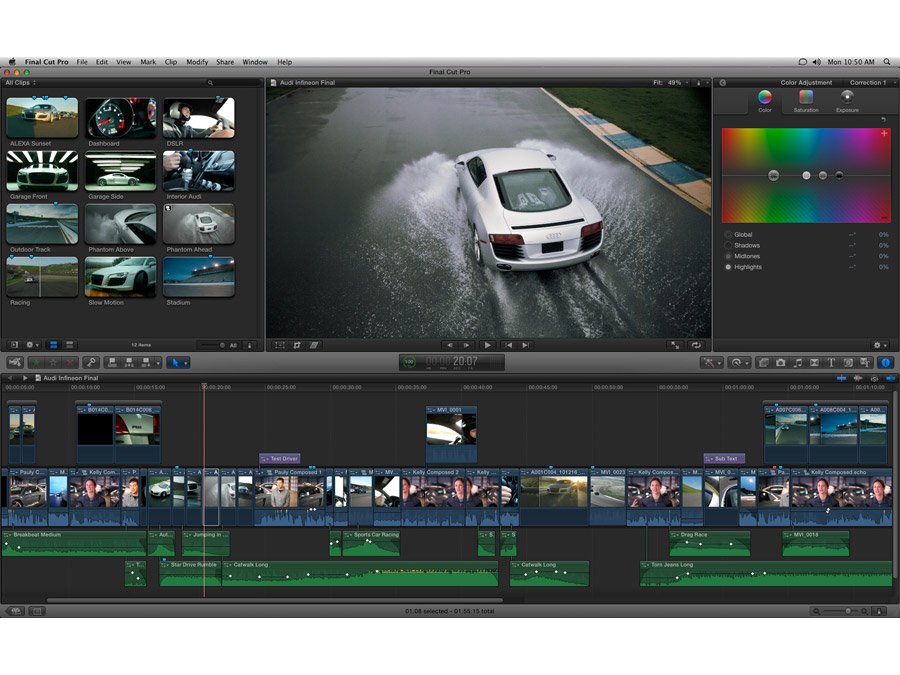900x675 pixels.
Task: Select the Shadows color control
Action: (x=746, y=246)
